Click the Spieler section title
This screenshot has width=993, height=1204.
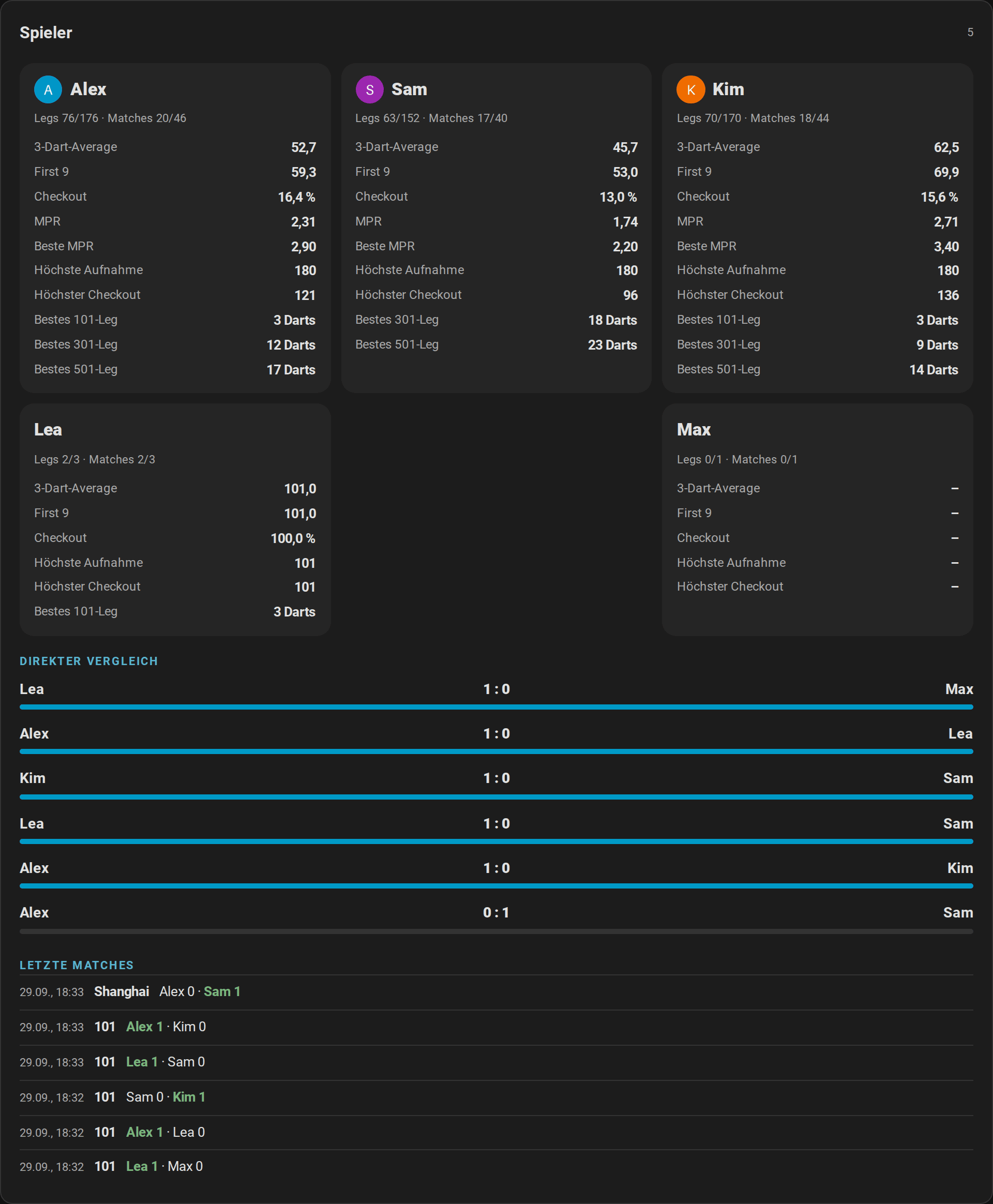[x=46, y=33]
